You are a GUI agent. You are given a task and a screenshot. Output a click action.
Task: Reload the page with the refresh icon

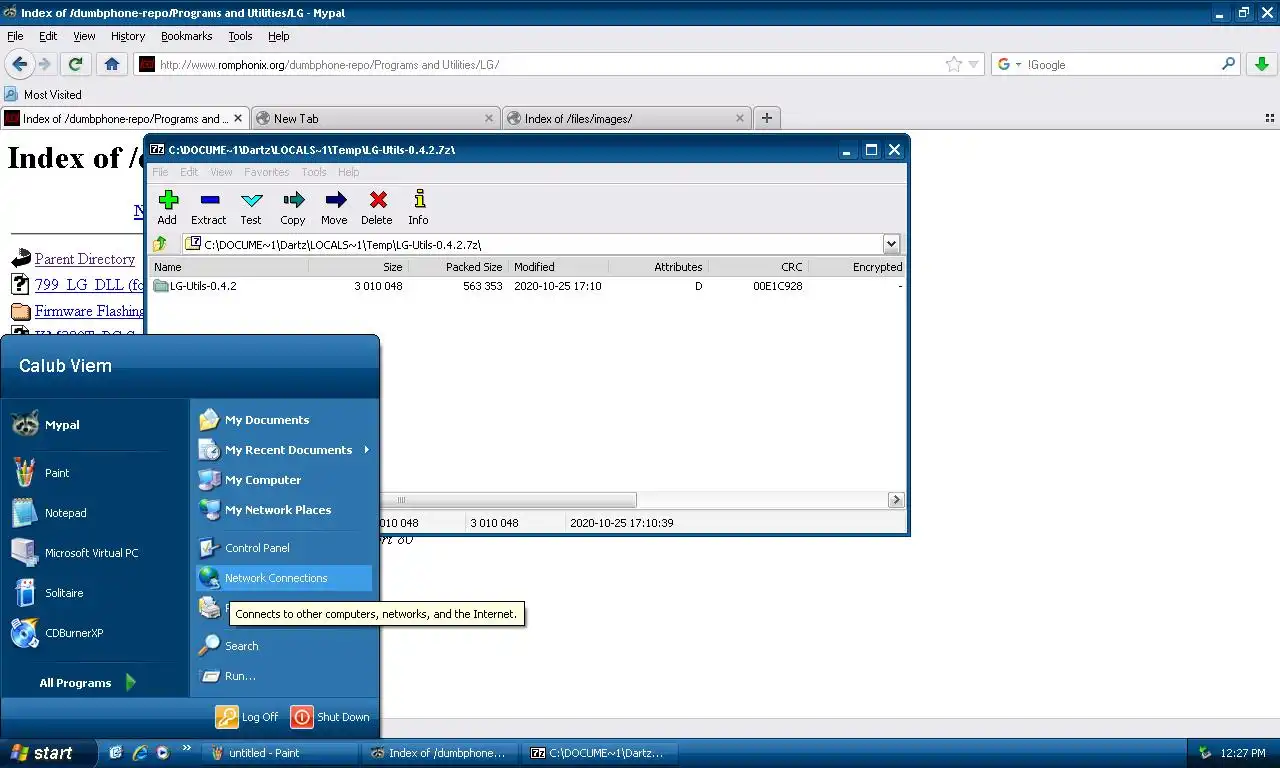click(75, 64)
